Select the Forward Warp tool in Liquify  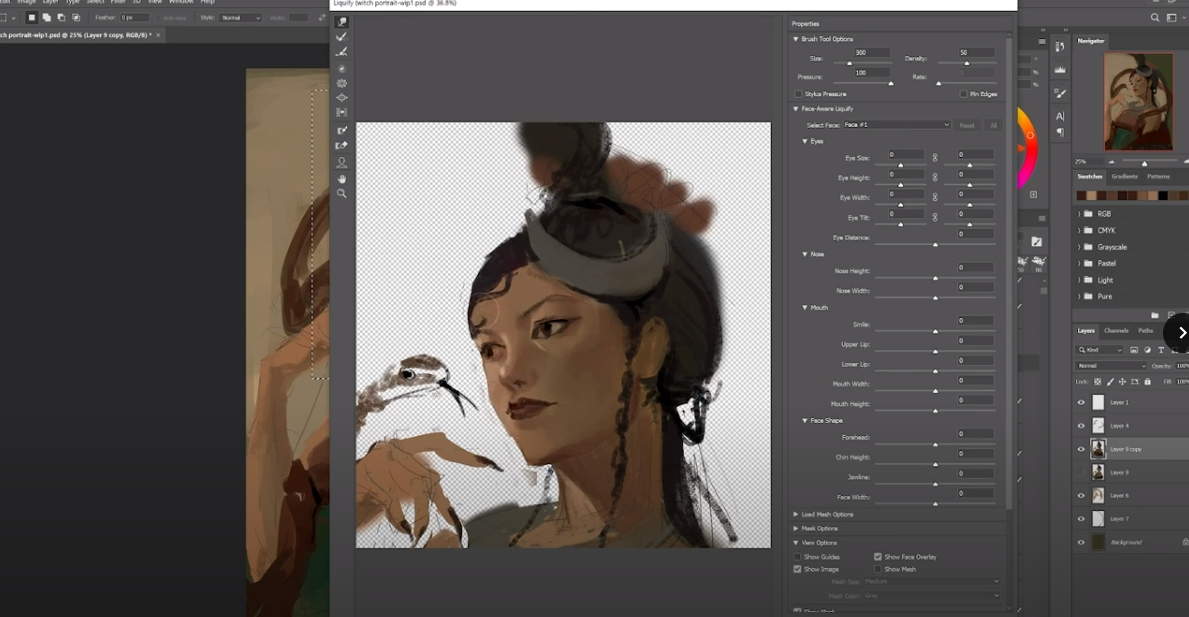tap(342, 22)
